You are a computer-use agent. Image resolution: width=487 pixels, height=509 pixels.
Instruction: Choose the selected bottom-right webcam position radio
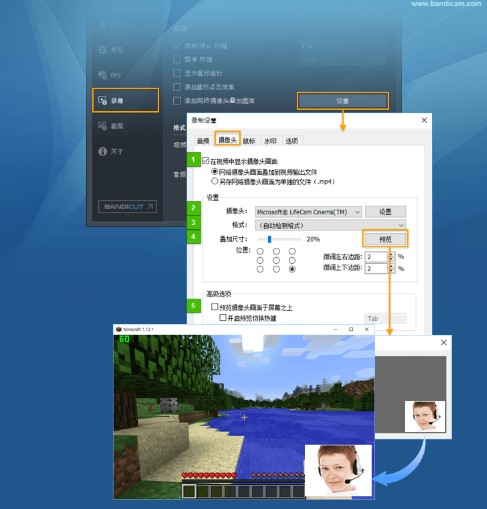pos(292,269)
